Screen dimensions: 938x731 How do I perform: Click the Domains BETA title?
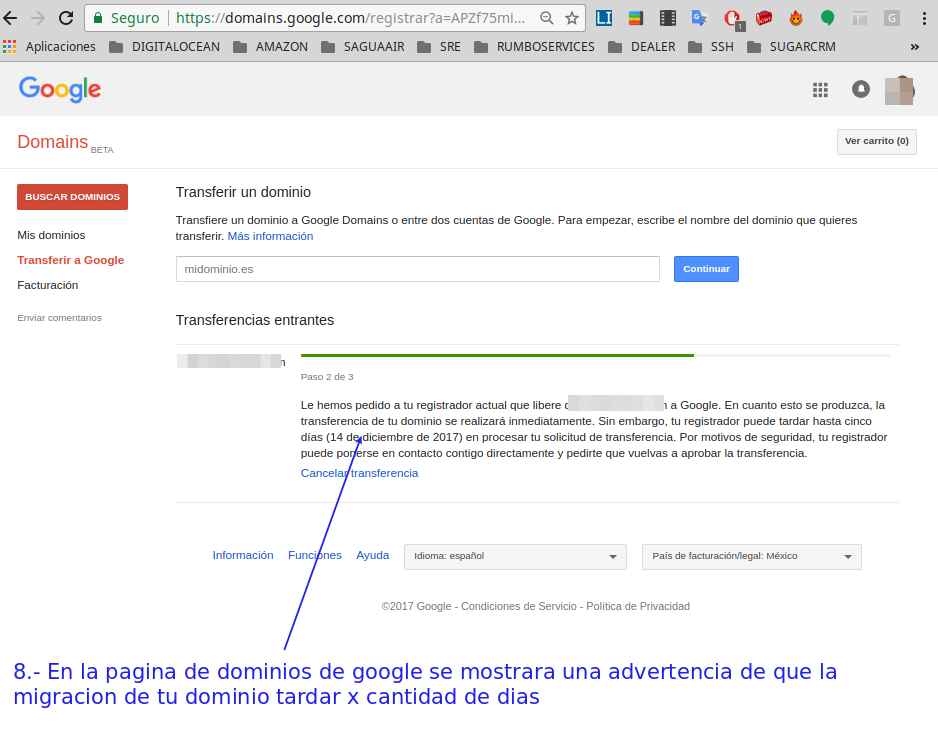point(65,142)
